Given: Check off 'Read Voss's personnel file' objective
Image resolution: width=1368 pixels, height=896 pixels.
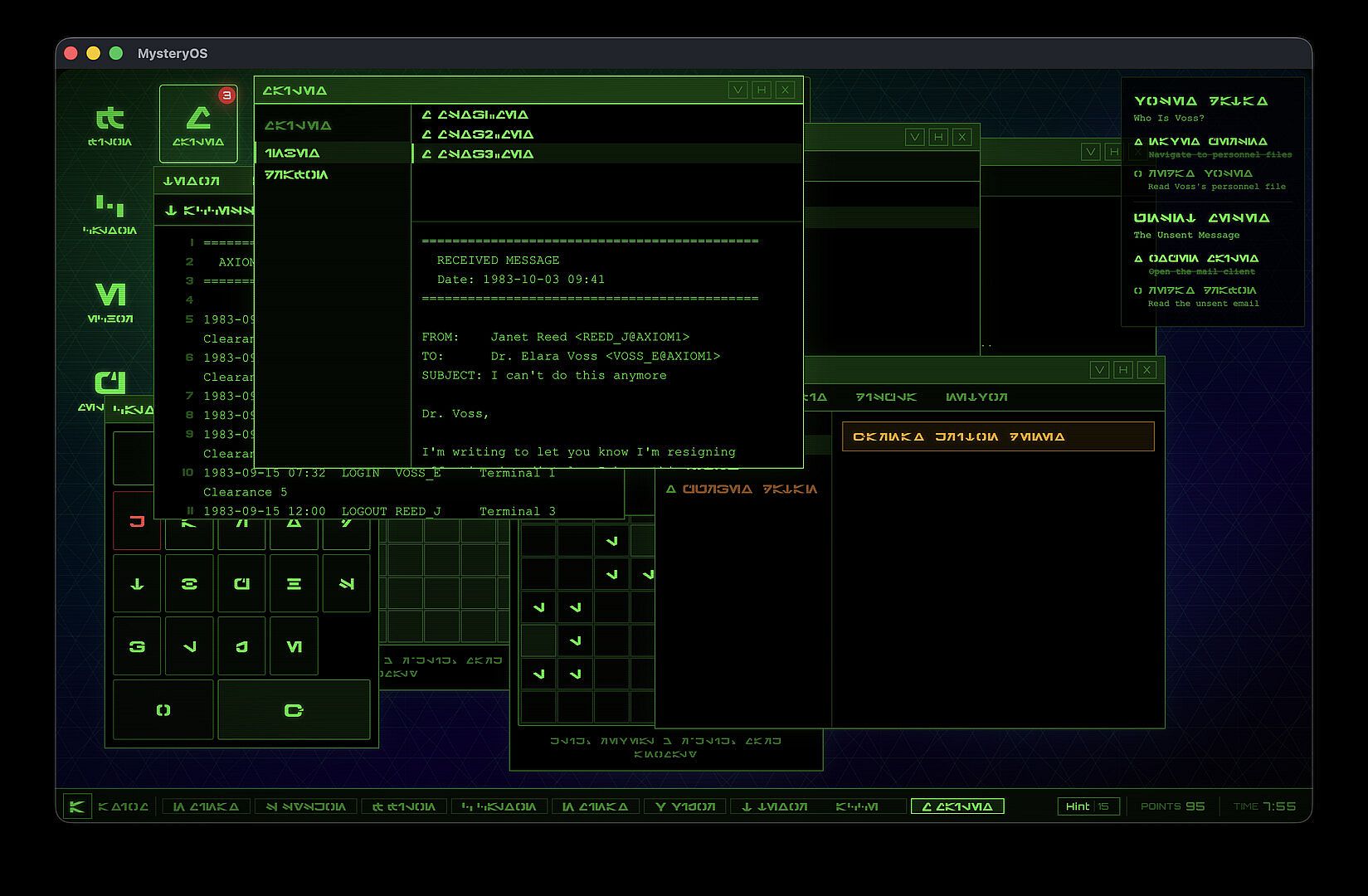Looking at the screenshot, I should coord(1138,174).
